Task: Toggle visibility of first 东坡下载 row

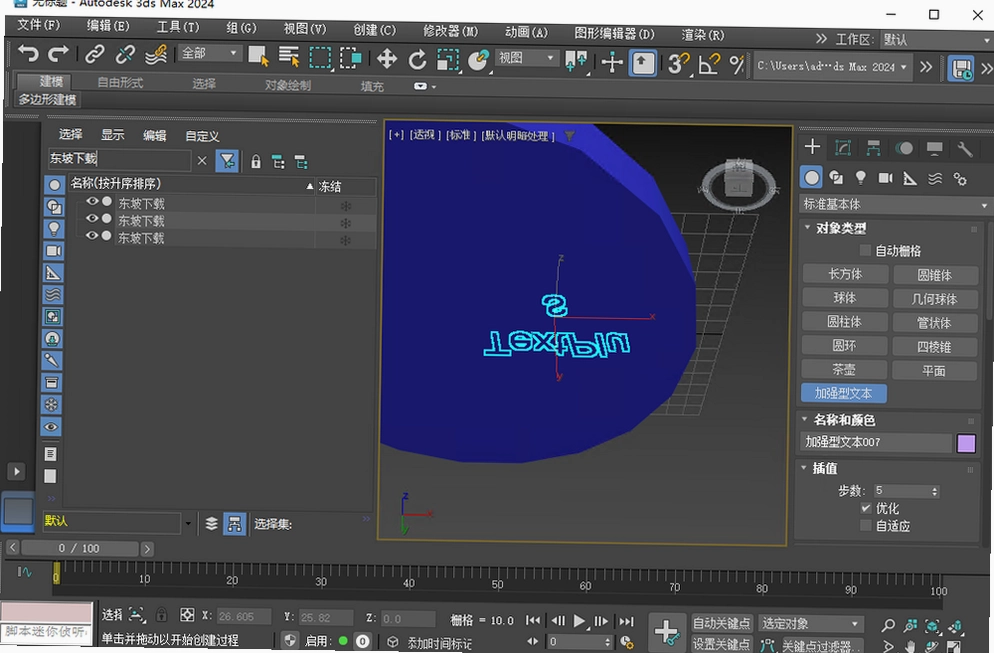Action: tap(93, 202)
